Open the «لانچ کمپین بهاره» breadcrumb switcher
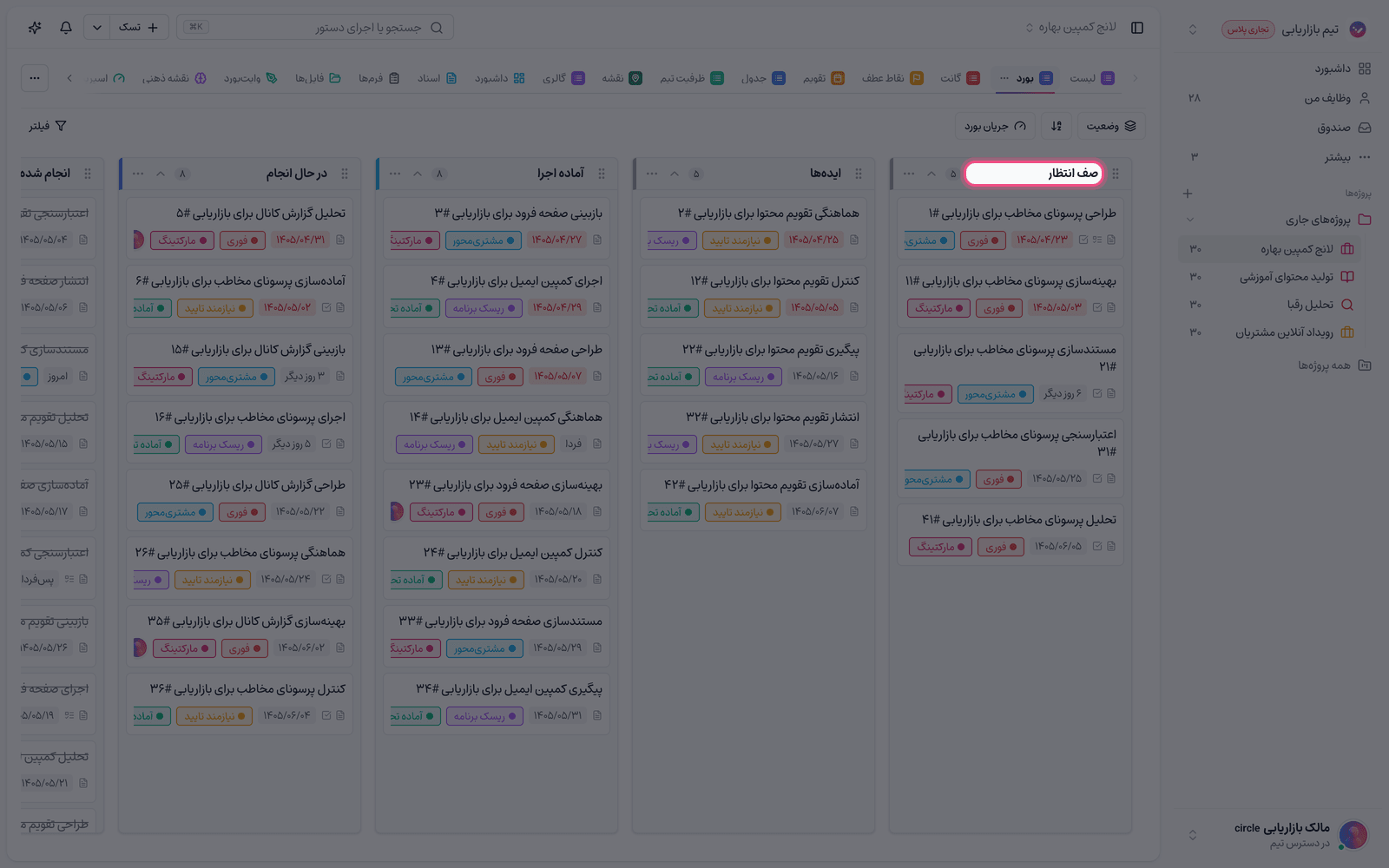This screenshot has height=868, width=1389. point(1071,28)
